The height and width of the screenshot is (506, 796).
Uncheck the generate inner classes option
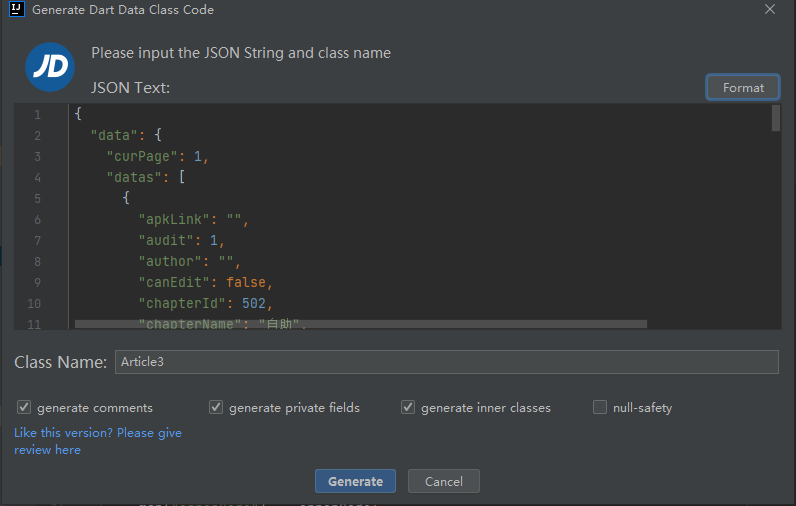(x=408, y=408)
